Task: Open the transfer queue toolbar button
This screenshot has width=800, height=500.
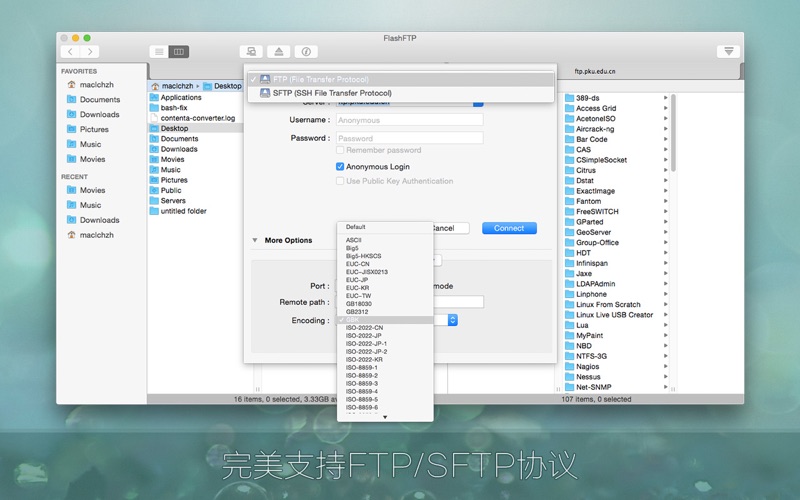Action: pos(729,52)
